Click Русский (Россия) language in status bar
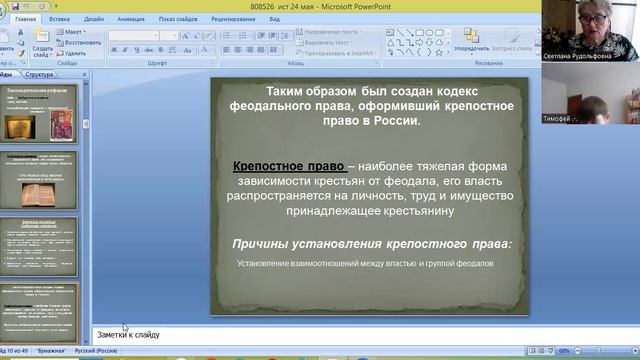Image resolution: width=640 pixels, height=360 pixels. 96,351
